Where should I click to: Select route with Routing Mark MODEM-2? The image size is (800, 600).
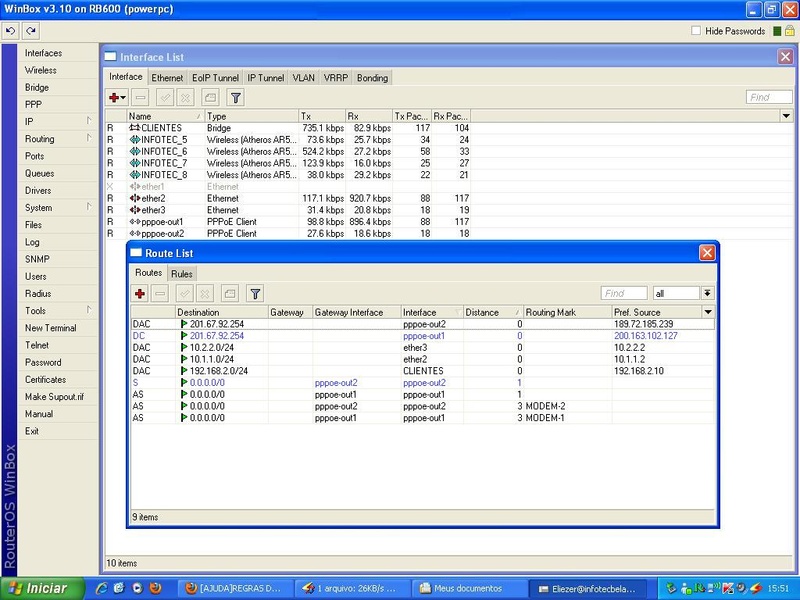(x=422, y=406)
